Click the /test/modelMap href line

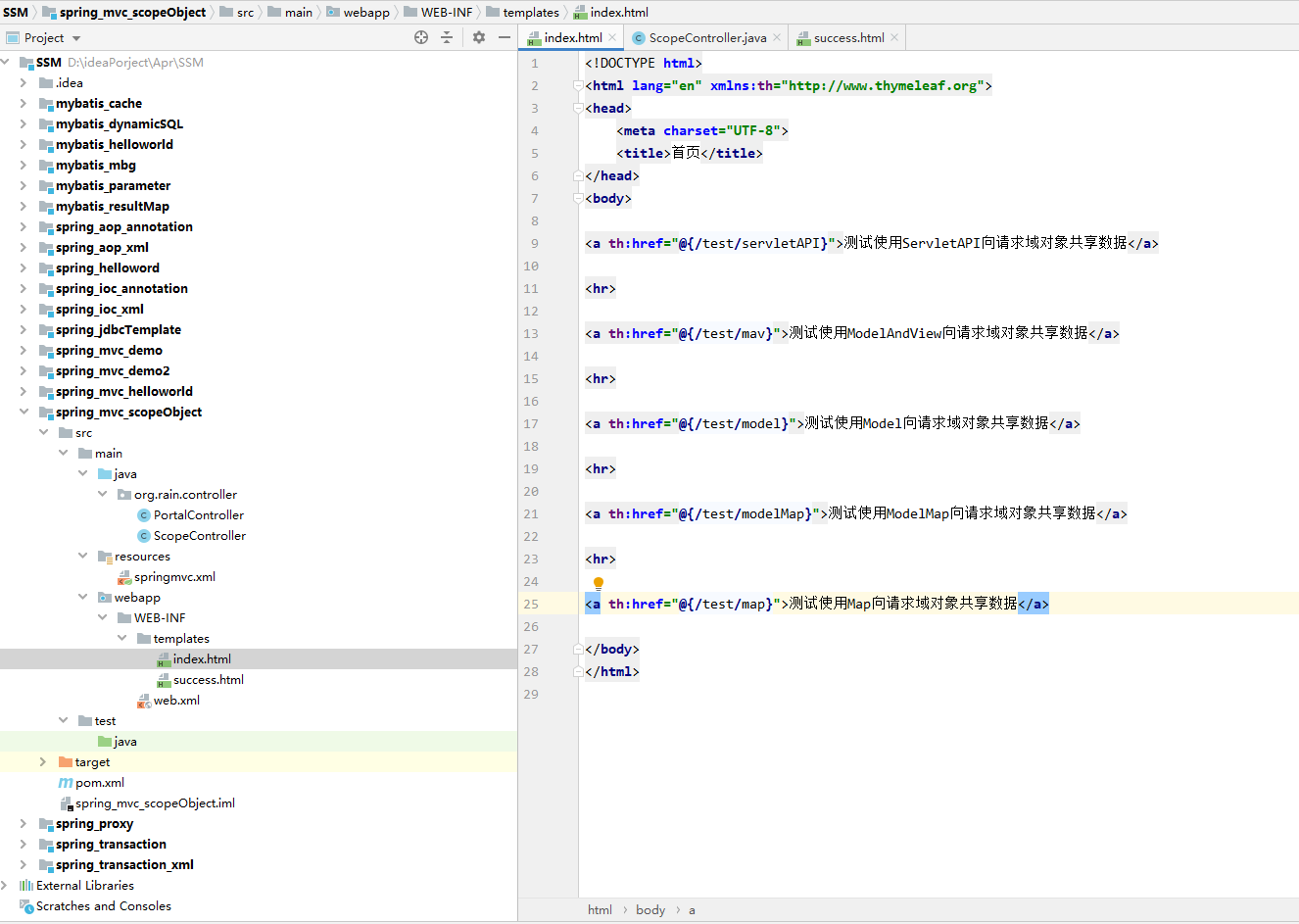(x=856, y=514)
